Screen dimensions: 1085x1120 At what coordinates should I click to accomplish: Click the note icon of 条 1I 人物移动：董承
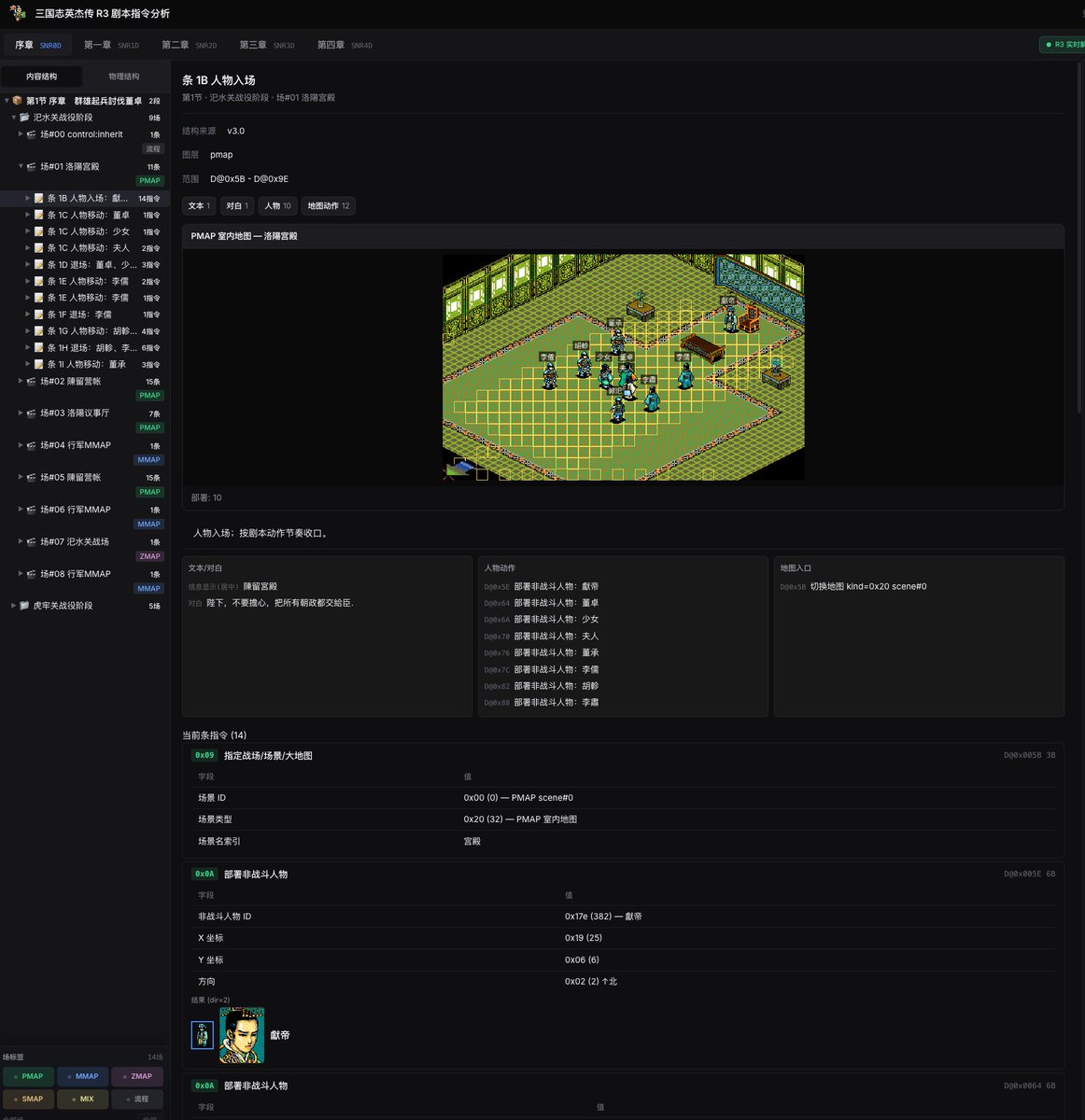(x=39, y=365)
